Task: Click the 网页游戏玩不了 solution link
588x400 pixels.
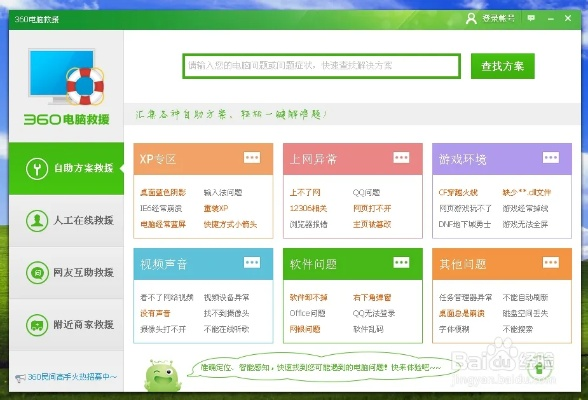Action: [x=465, y=208]
